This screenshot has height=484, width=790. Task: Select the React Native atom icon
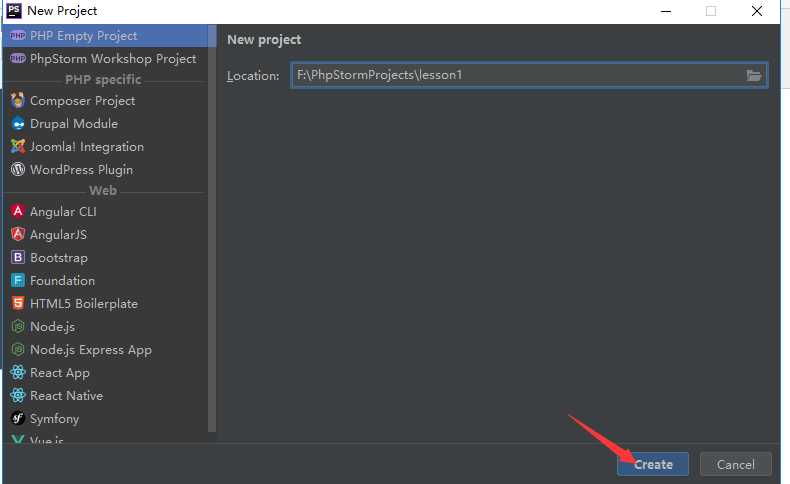18,395
